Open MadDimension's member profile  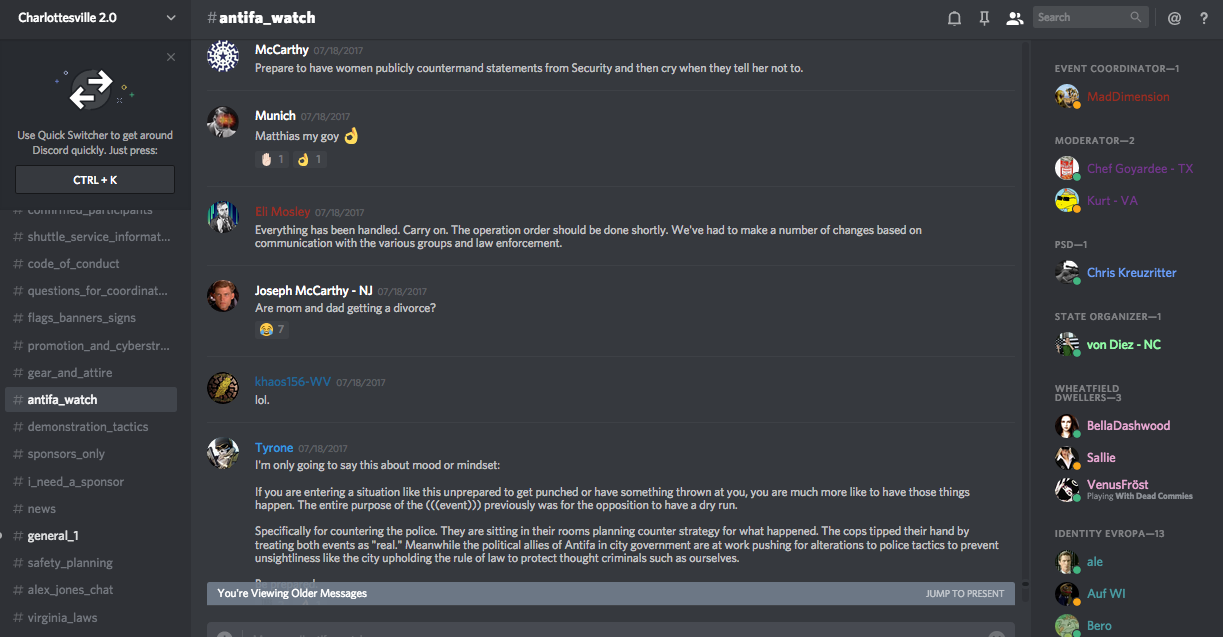point(1127,97)
